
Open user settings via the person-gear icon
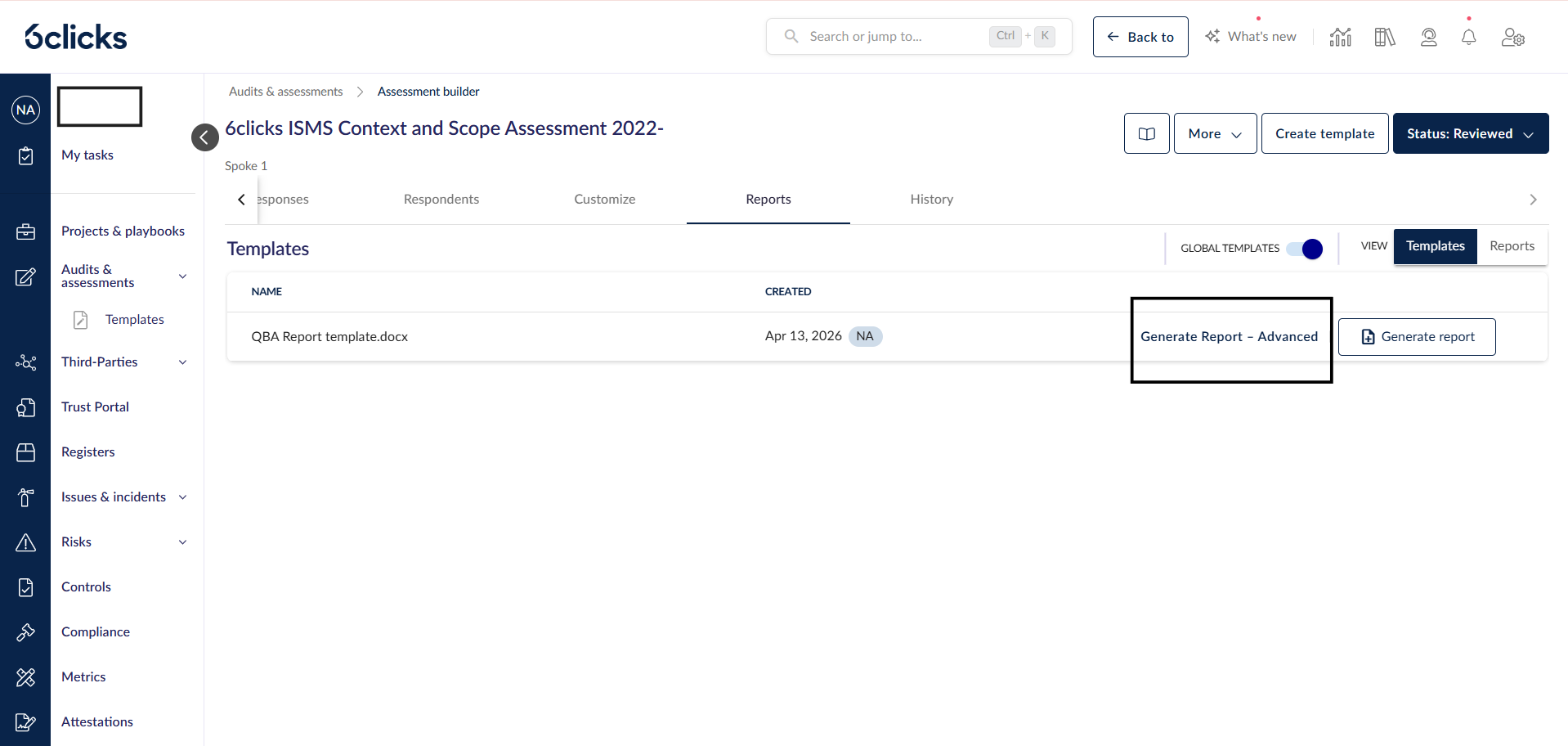pos(1513,37)
